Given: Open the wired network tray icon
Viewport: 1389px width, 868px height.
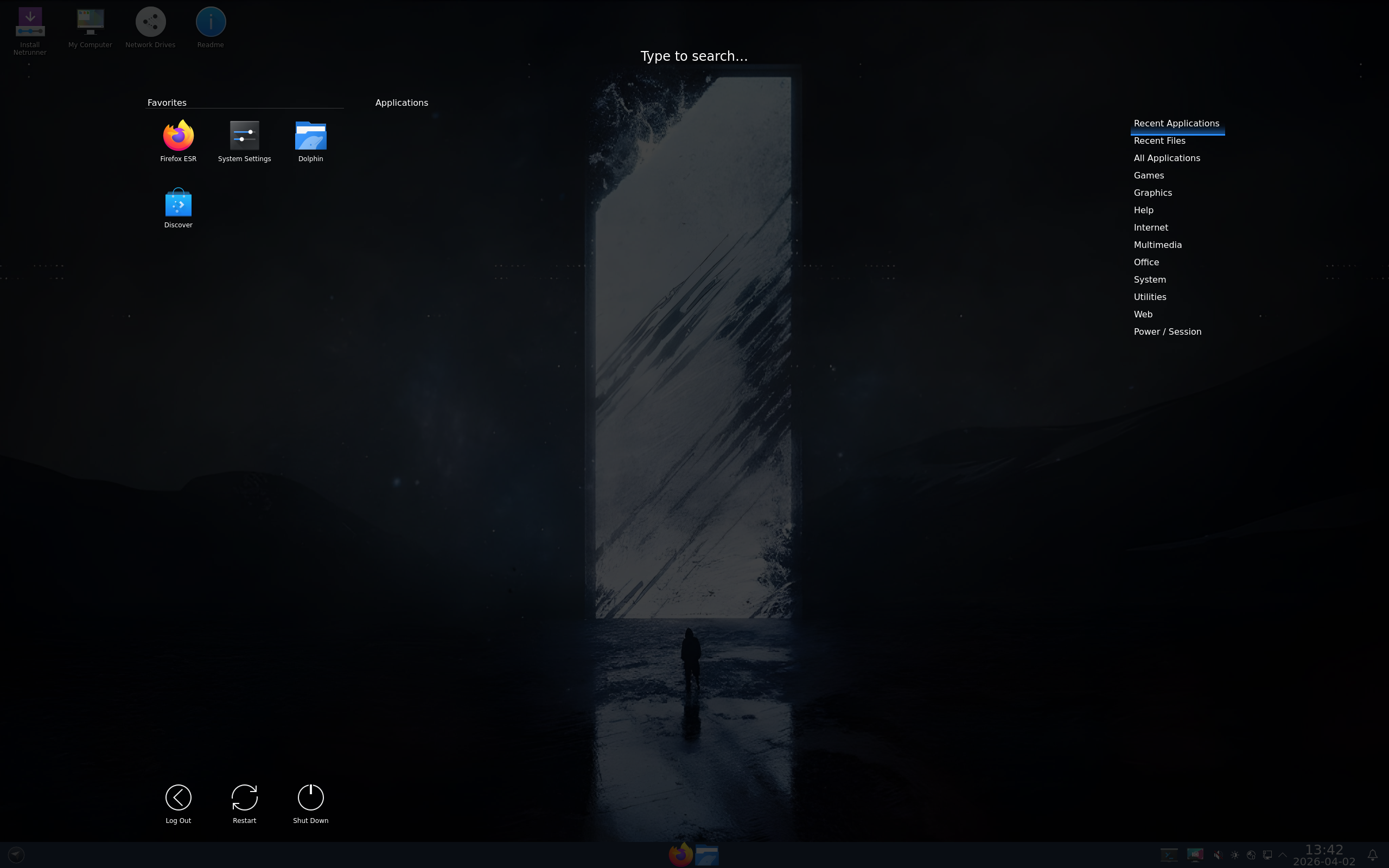Looking at the screenshot, I should point(1267,855).
